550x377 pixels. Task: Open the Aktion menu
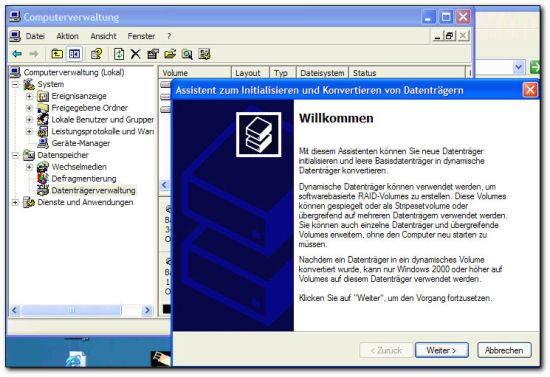point(67,36)
